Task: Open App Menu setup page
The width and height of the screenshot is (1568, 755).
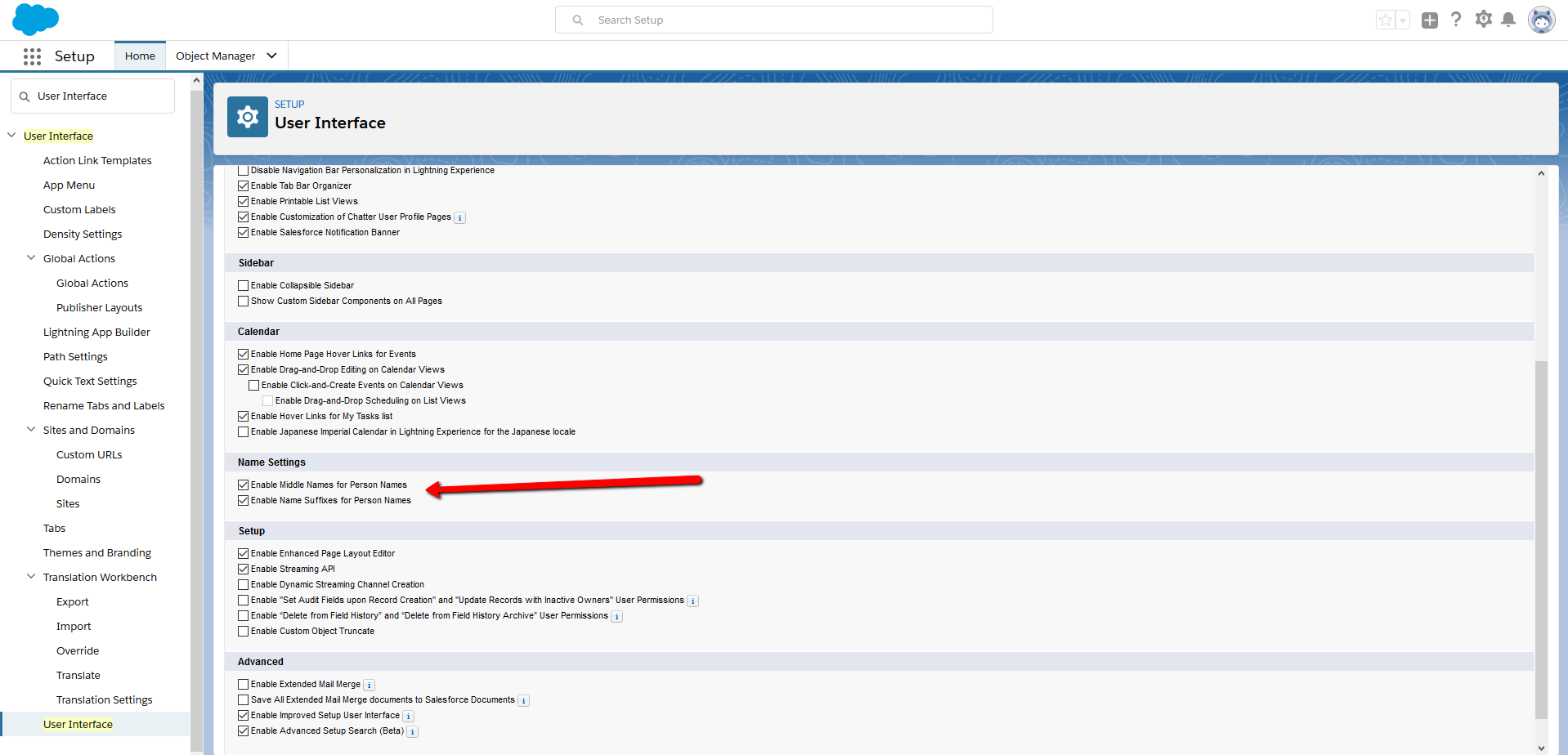Action: coord(69,185)
